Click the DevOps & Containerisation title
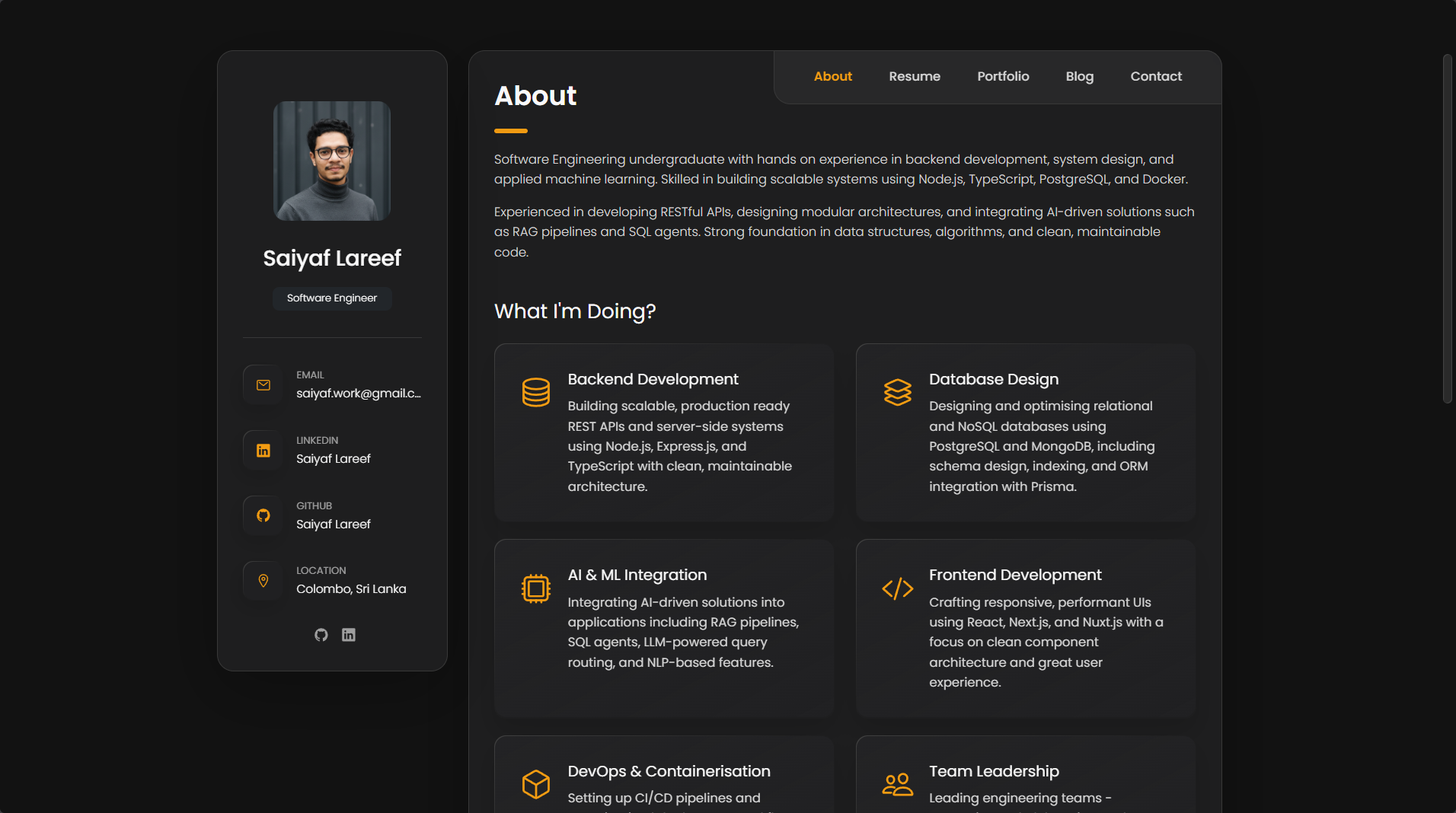Screen dimensions: 1456x813 pos(669,771)
